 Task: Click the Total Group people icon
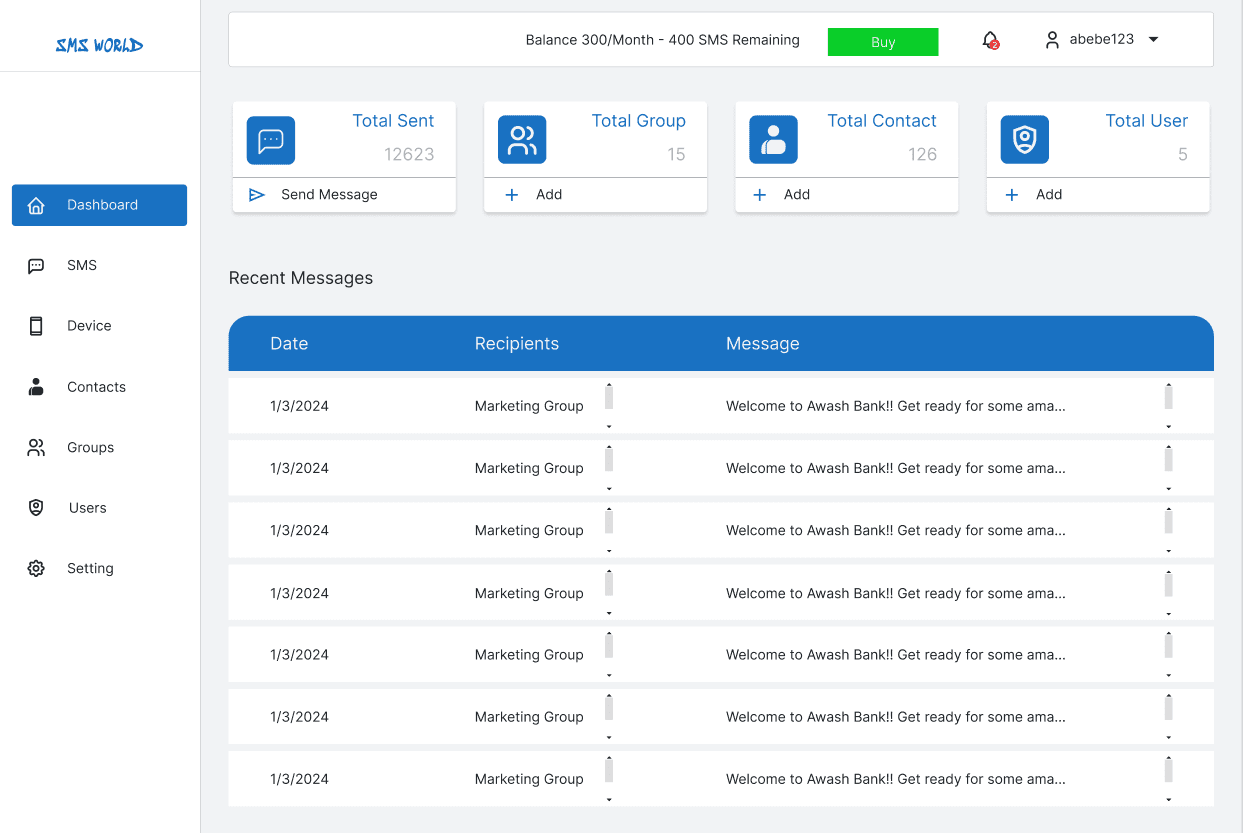[x=522, y=140]
